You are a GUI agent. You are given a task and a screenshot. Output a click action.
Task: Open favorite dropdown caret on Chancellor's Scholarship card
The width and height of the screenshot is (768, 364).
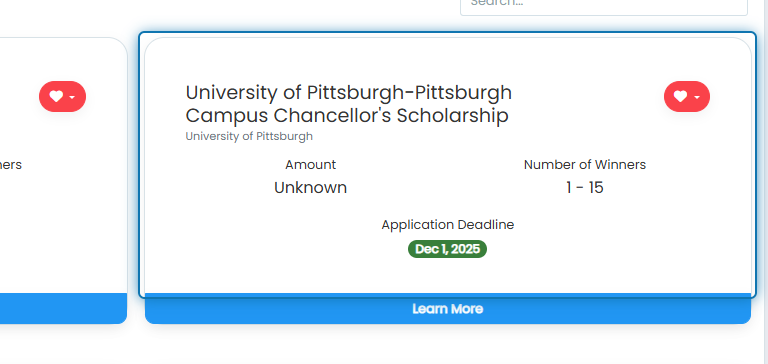(697, 97)
